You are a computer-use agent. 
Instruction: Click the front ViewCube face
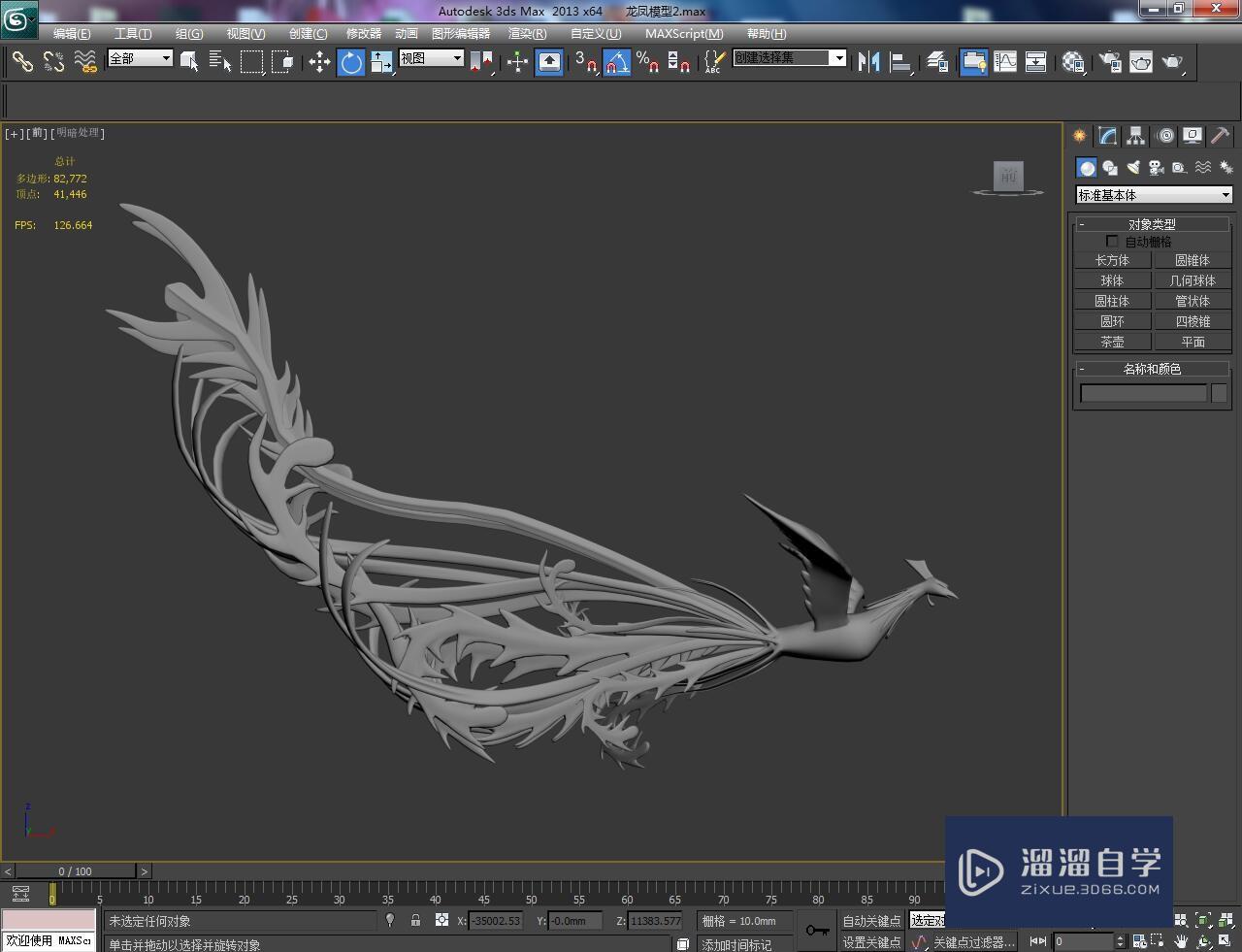tap(1009, 177)
